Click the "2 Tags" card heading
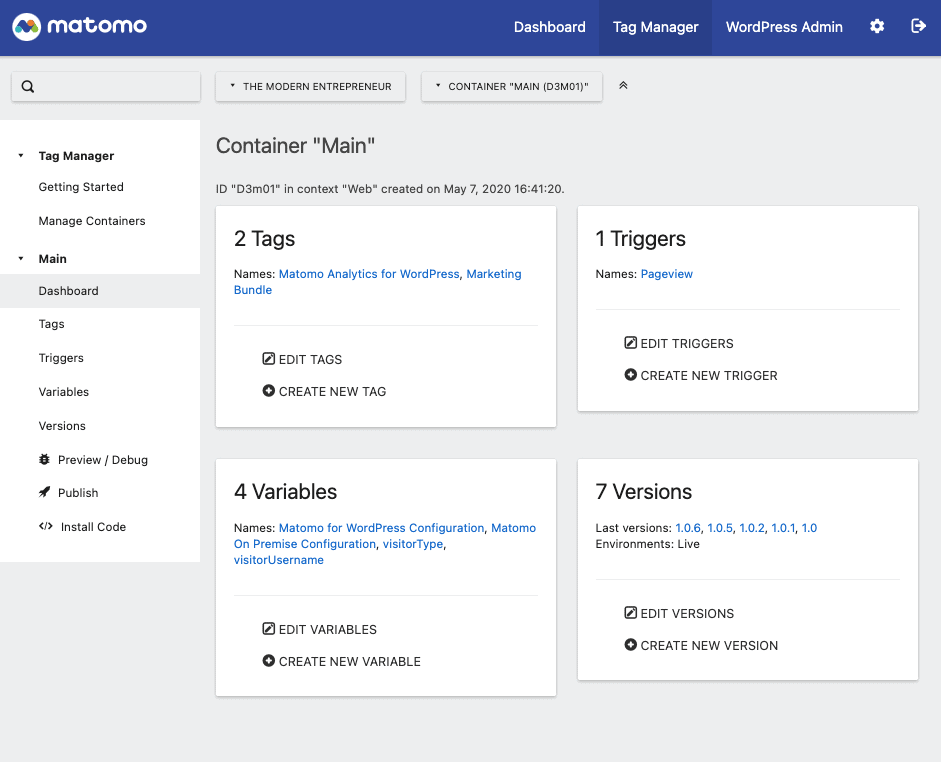 click(x=265, y=239)
